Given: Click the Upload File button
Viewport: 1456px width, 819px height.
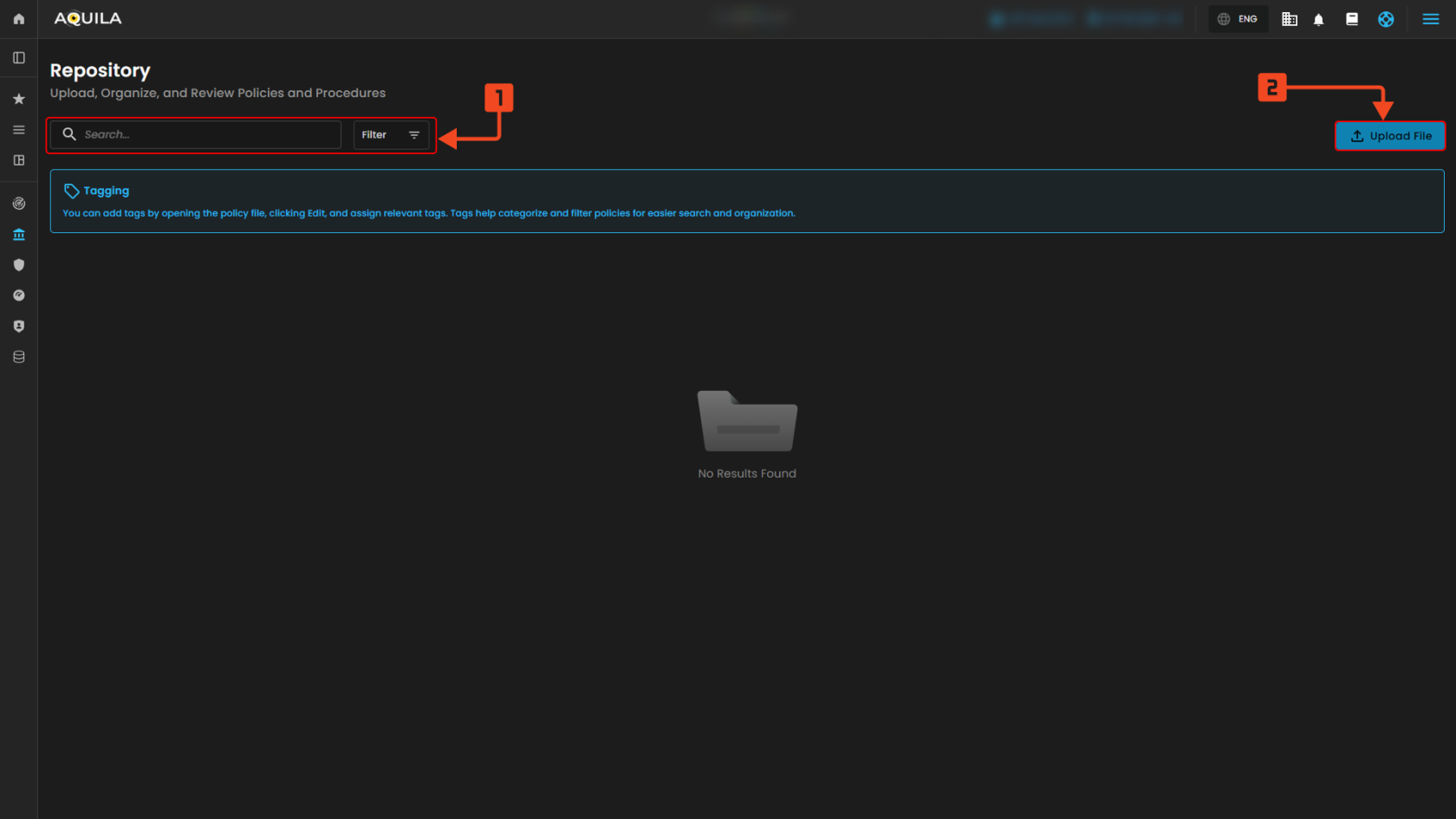Looking at the screenshot, I should point(1390,136).
